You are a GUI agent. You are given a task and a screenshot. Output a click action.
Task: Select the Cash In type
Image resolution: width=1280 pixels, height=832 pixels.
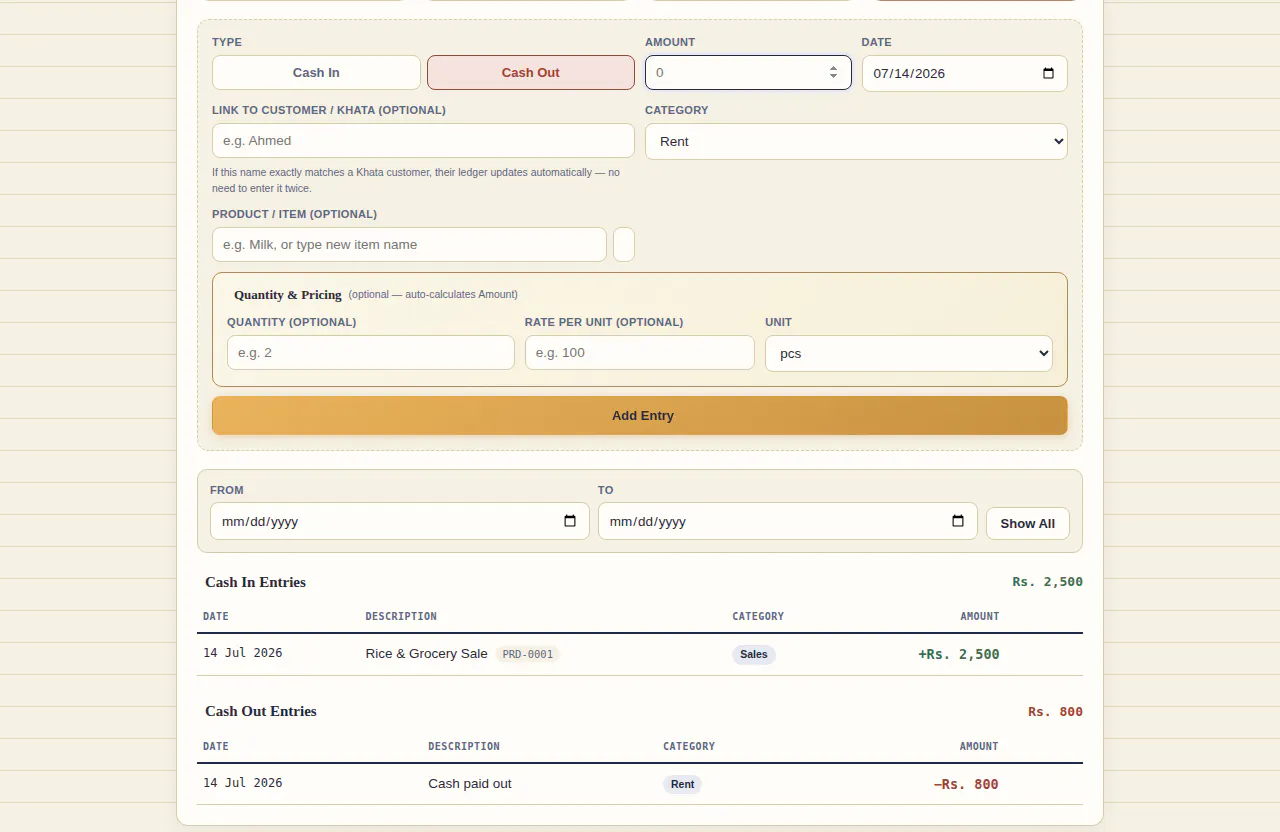click(x=316, y=73)
